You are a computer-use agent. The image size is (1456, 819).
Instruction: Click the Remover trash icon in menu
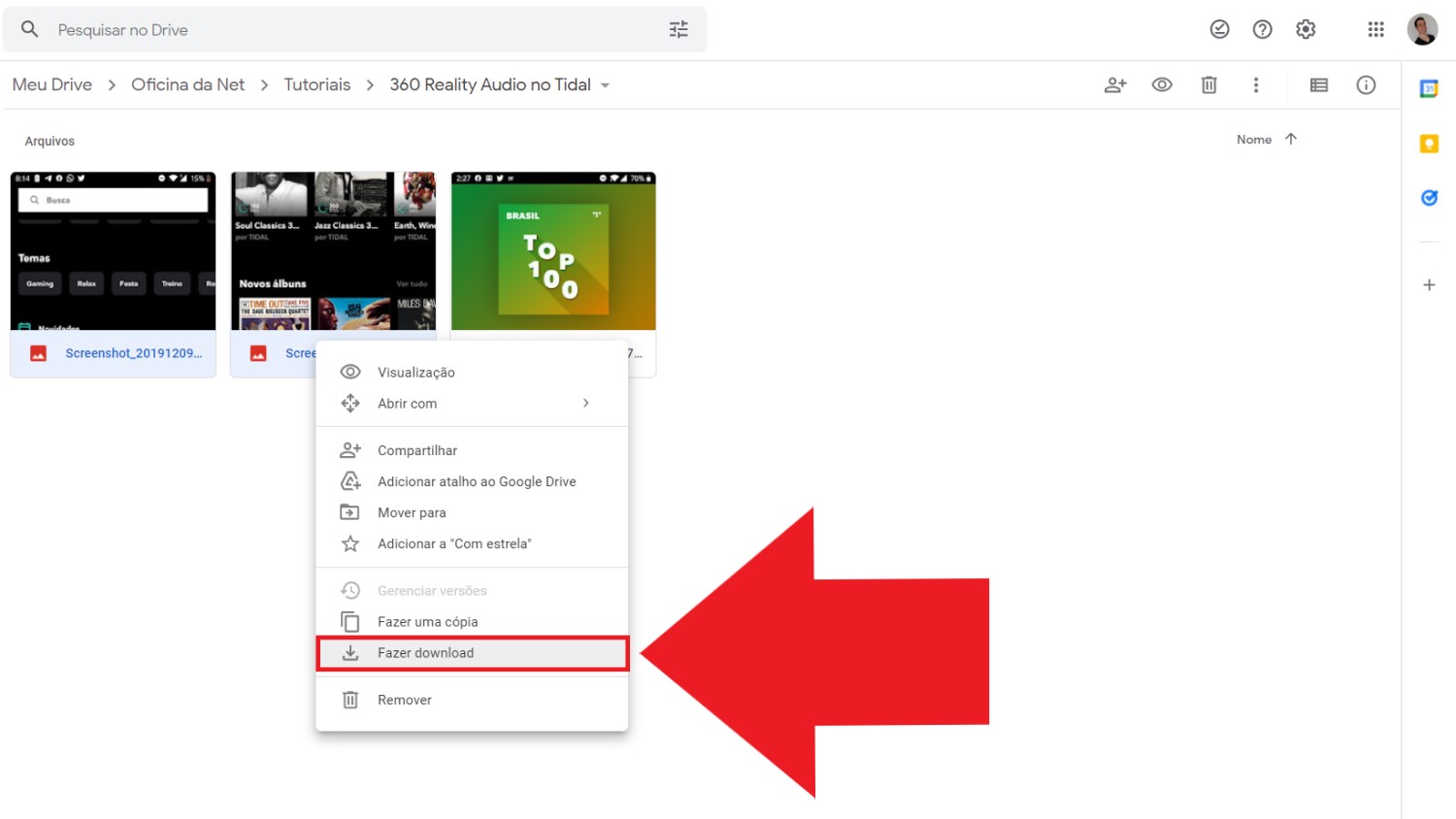[350, 700]
